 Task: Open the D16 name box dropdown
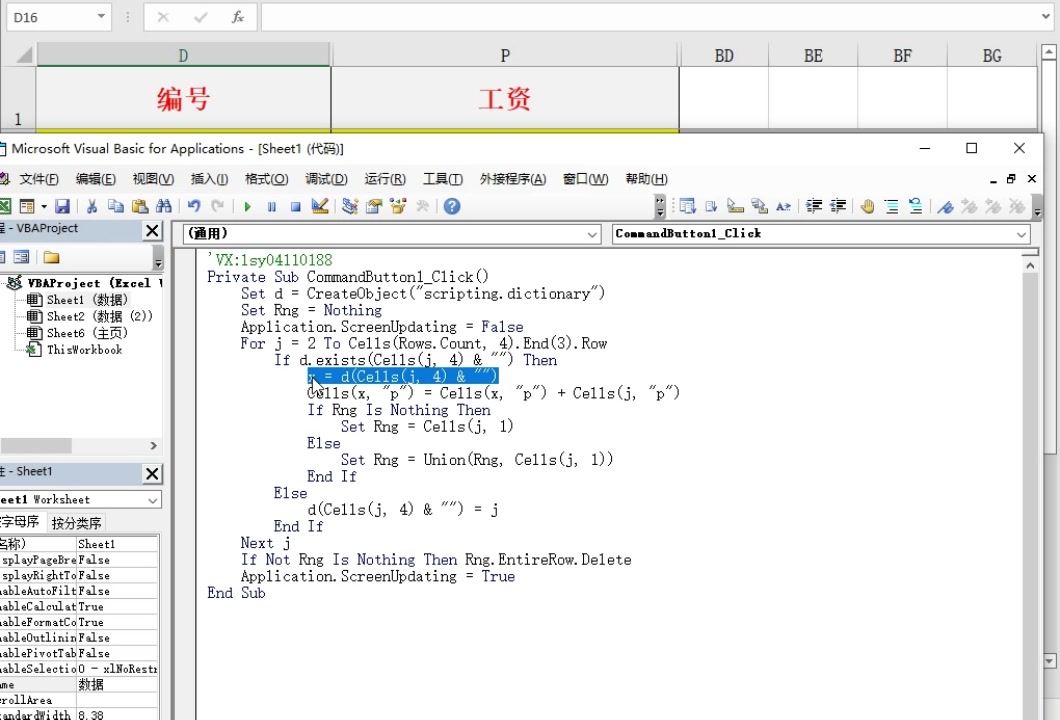100,17
